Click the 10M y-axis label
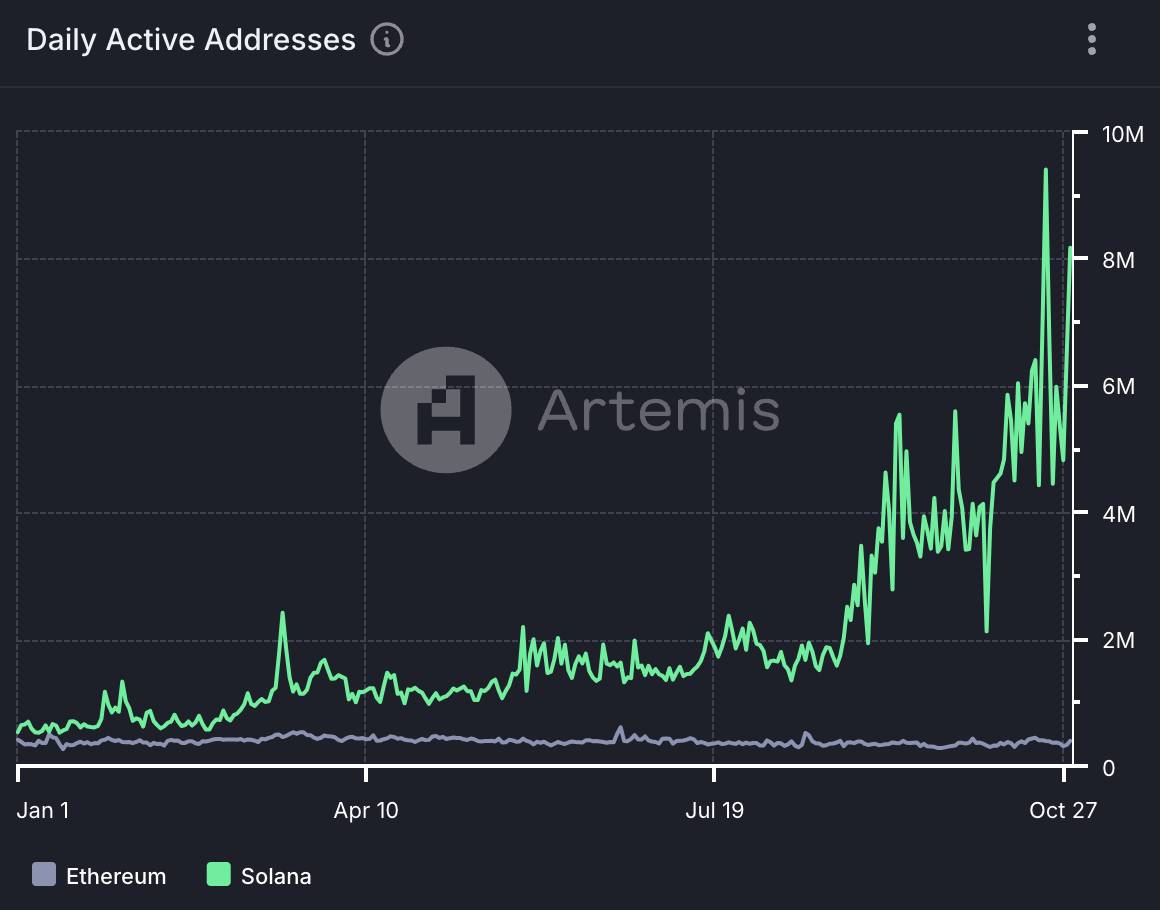The height and width of the screenshot is (910, 1160). tap(1122, 134)
